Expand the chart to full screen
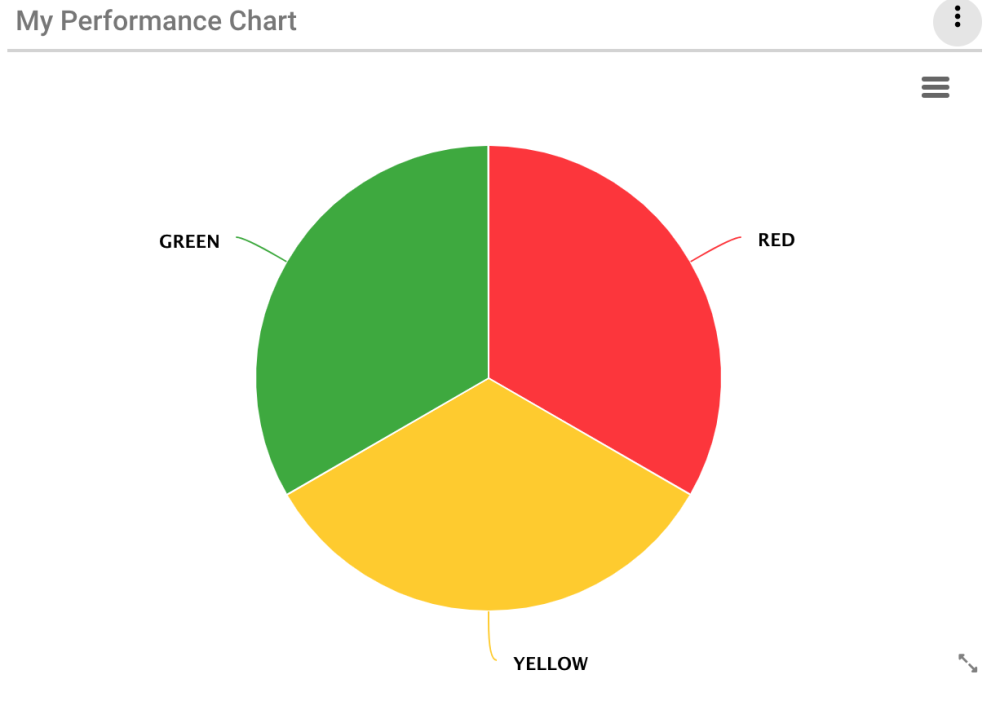Viewport: 1000px width, 701px height. pos(967,663)
